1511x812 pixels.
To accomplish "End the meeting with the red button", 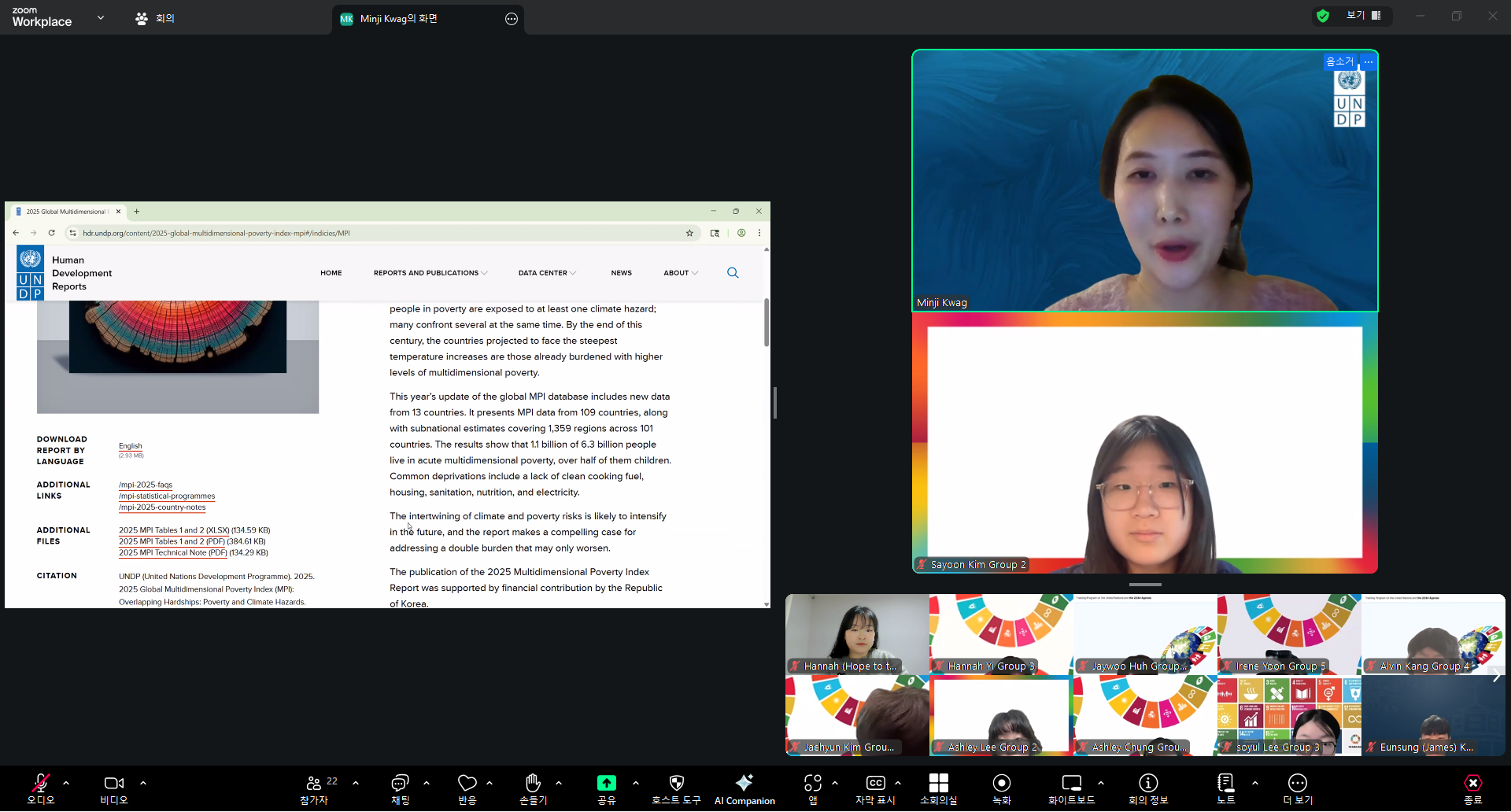I will click(1473, 788).
